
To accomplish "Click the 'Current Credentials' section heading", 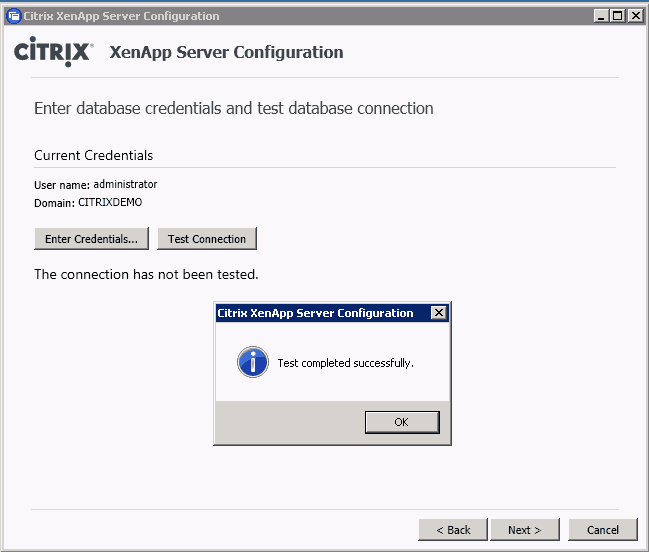I will (x=94, y=155).
